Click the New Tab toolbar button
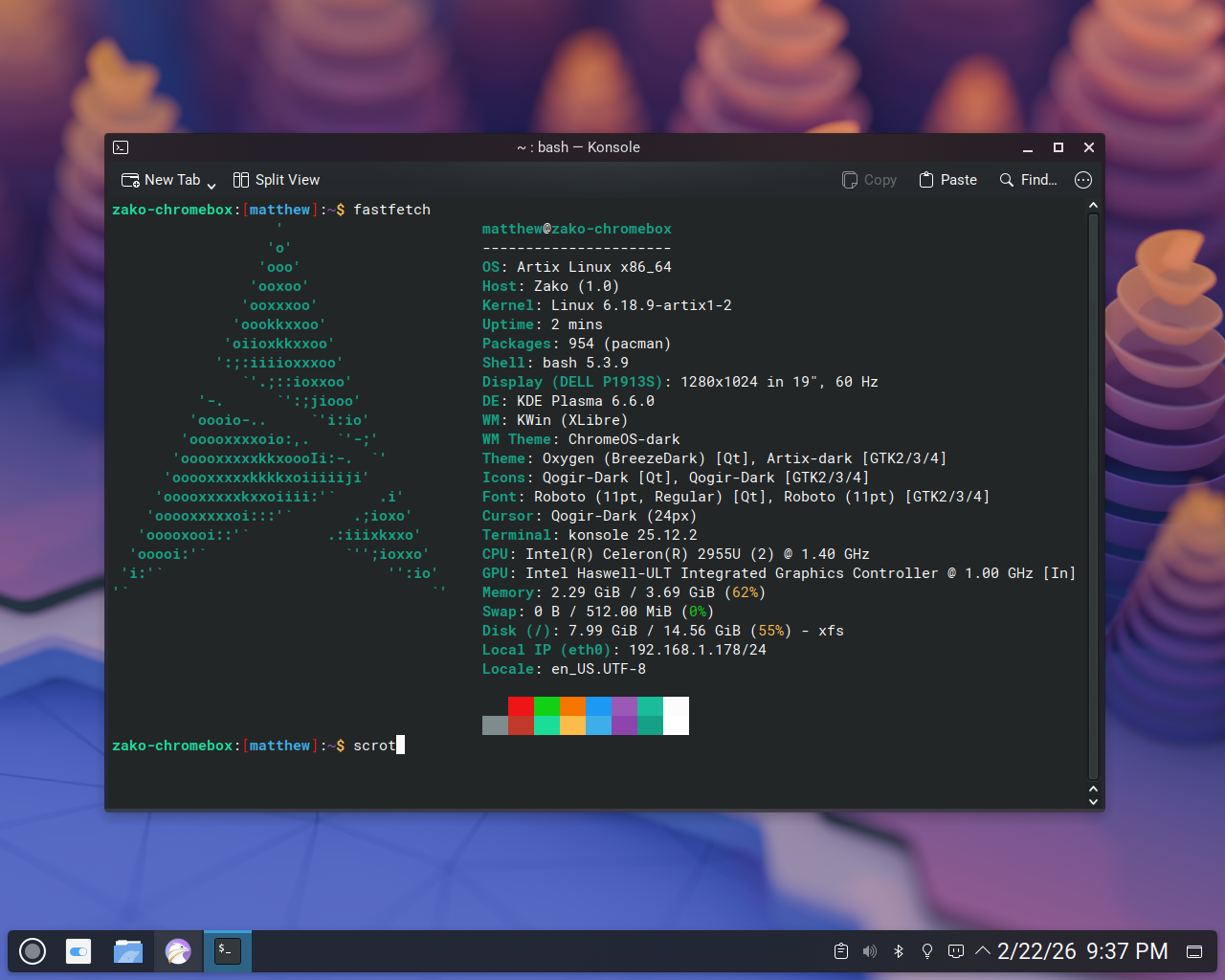This screenshot has height=980, width=1225. (160, 180)
